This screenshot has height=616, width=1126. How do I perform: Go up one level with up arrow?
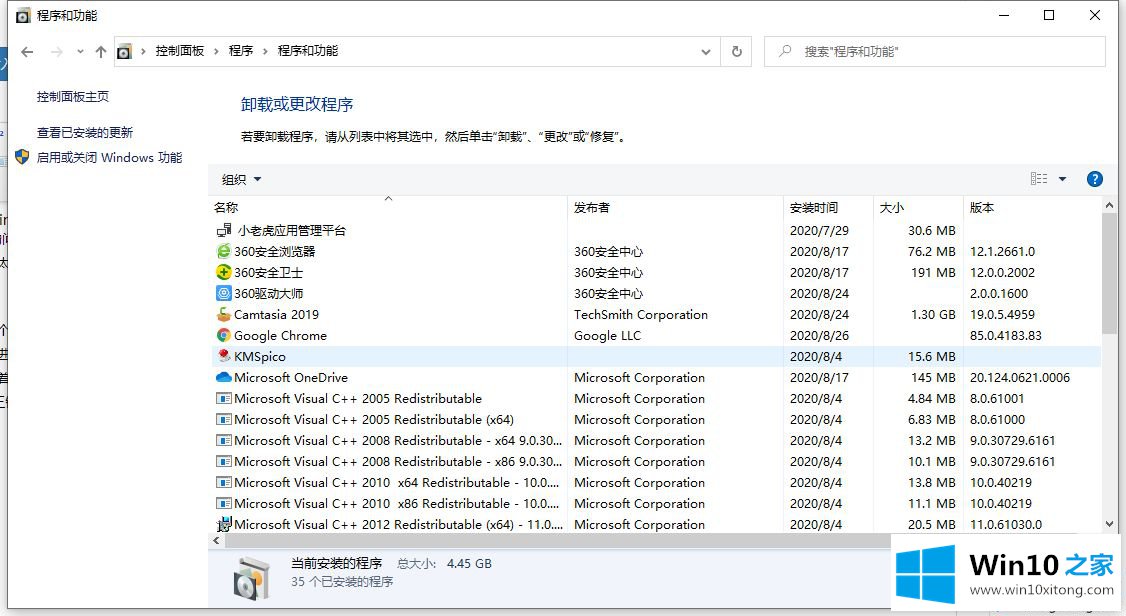pyautogui.click(x=100, y=51)
